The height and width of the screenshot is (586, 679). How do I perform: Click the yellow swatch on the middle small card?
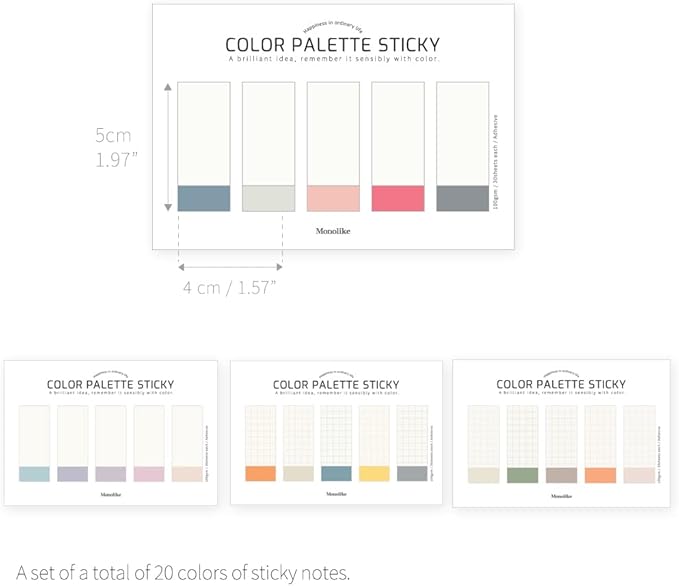pos(374,473)
